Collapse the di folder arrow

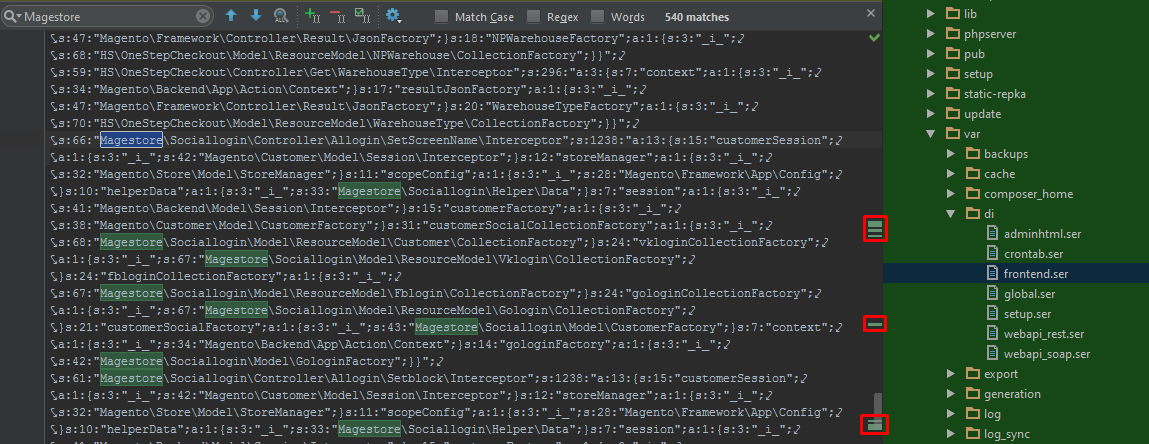[951, 214]
